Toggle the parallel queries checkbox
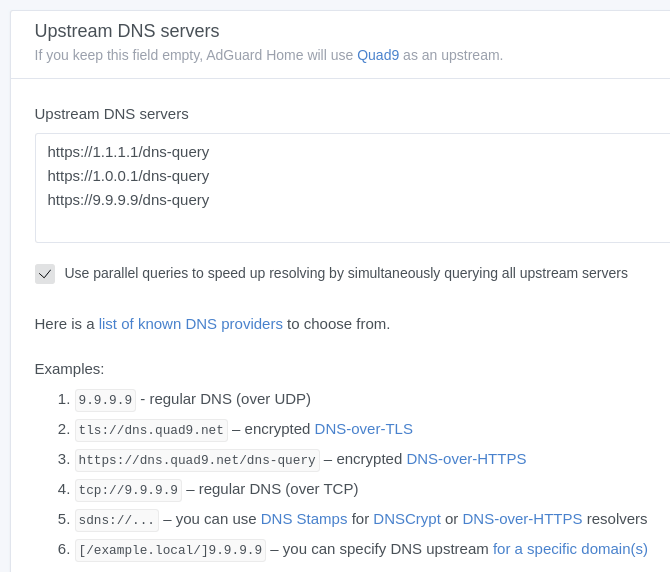The height and width of the screenshot is (572, 670). pyautogui.click(x=45, y=274)
